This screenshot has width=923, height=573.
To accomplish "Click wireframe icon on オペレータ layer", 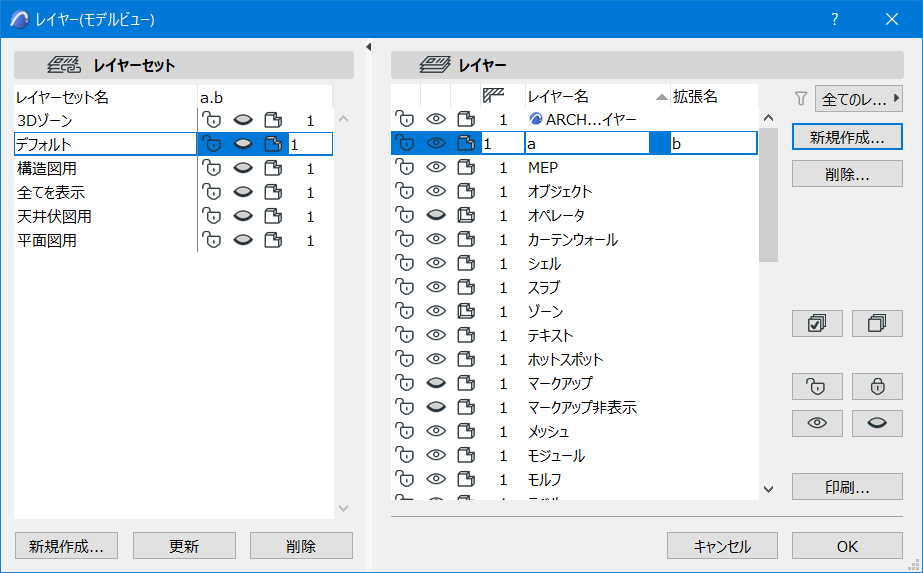I will coord(466,216).
